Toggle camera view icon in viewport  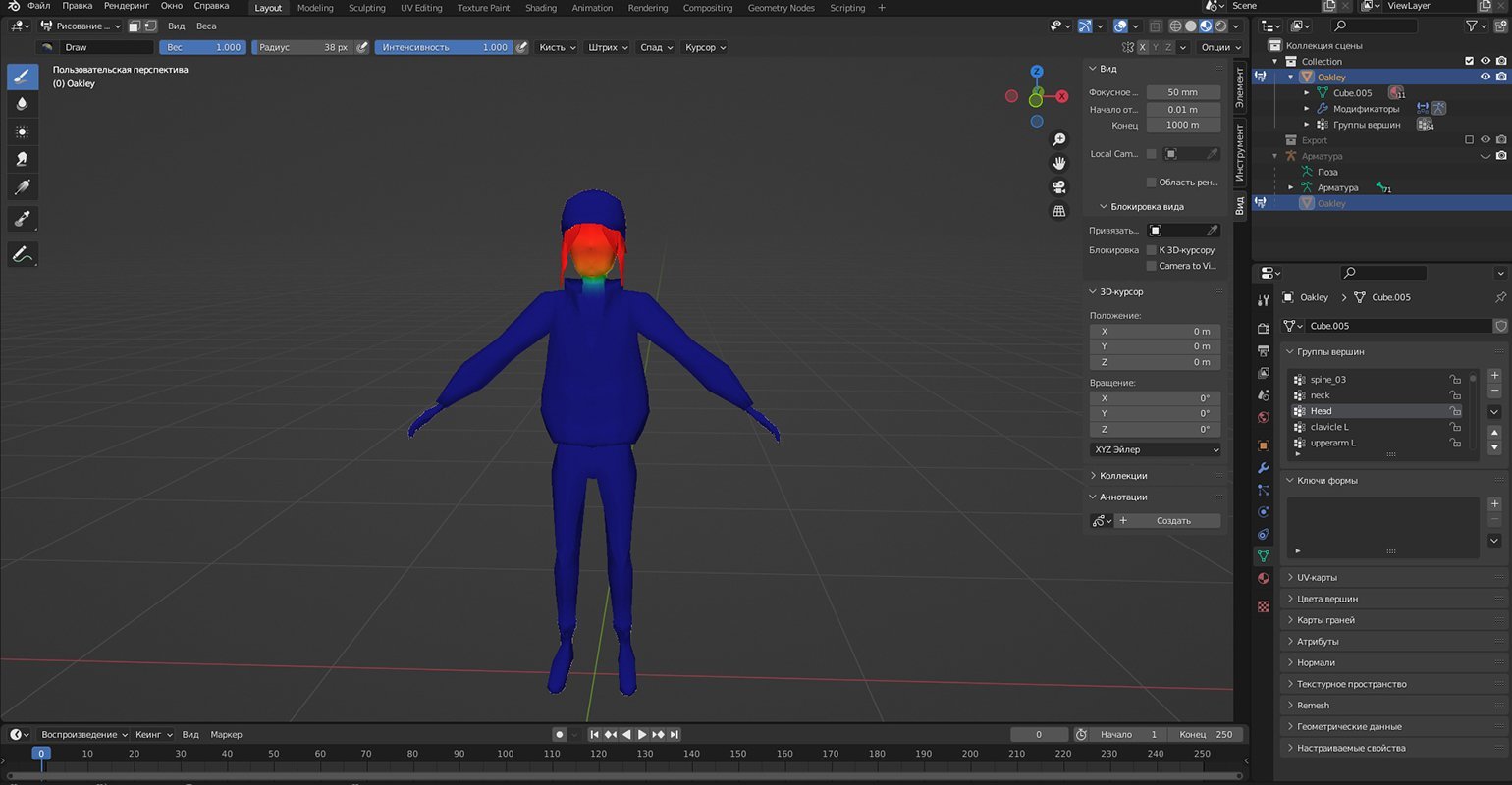point(1058,187)
